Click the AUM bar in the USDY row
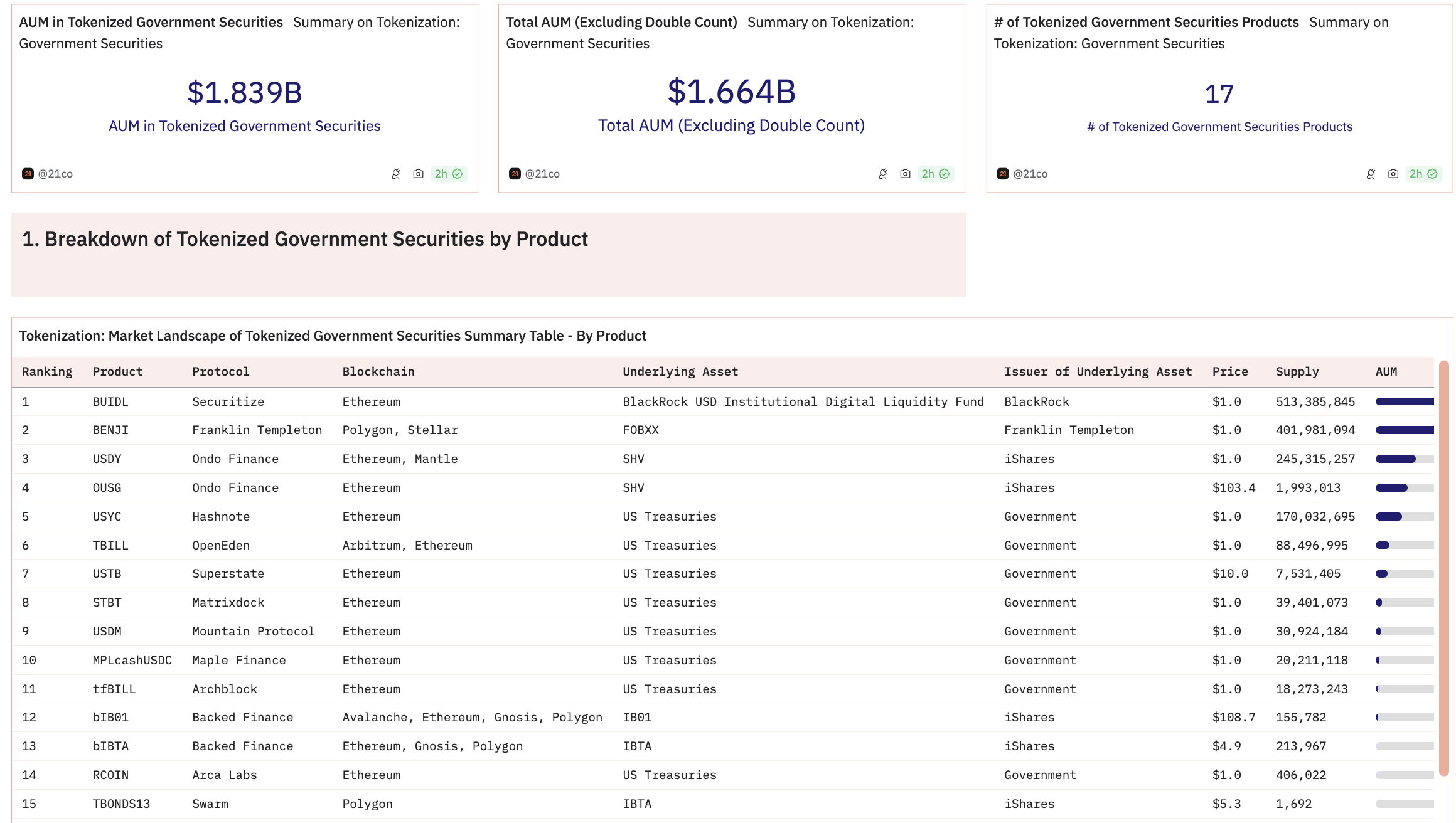Viewport: 1456px width, 823px height. click(x=1405, y=459)
